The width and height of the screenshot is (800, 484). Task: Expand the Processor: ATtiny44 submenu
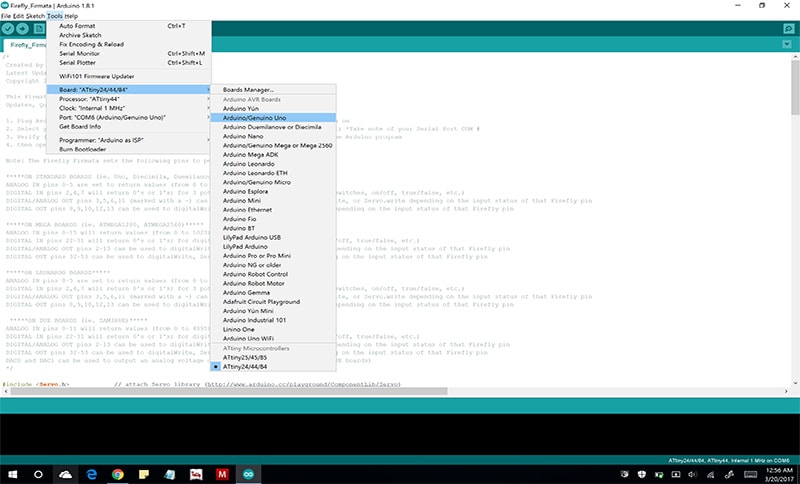point(129,99)
